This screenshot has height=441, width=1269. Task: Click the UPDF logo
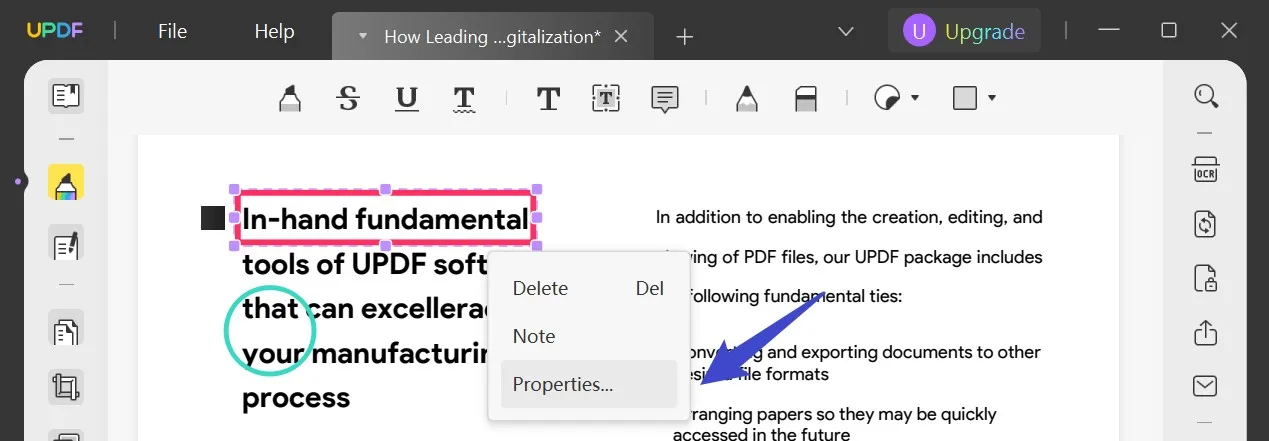tap(54, 31)
